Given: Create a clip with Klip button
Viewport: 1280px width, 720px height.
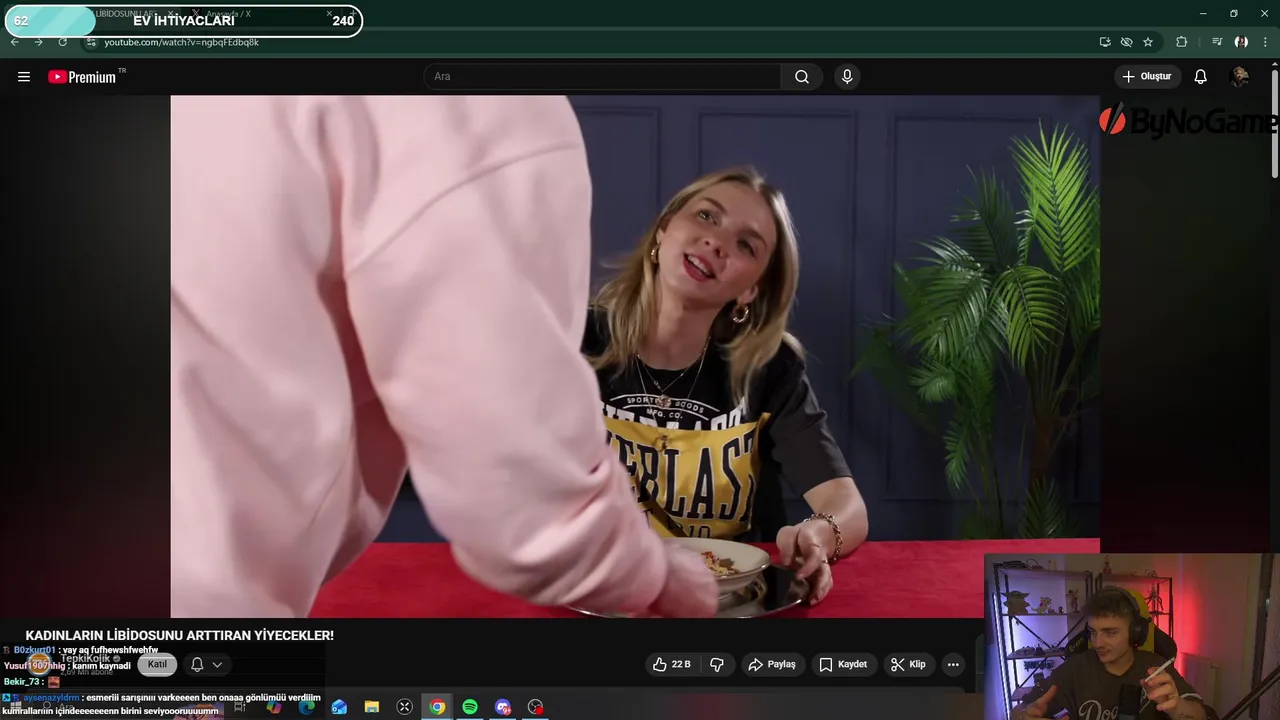Looking at the screenshot, I should click(908, 664).
